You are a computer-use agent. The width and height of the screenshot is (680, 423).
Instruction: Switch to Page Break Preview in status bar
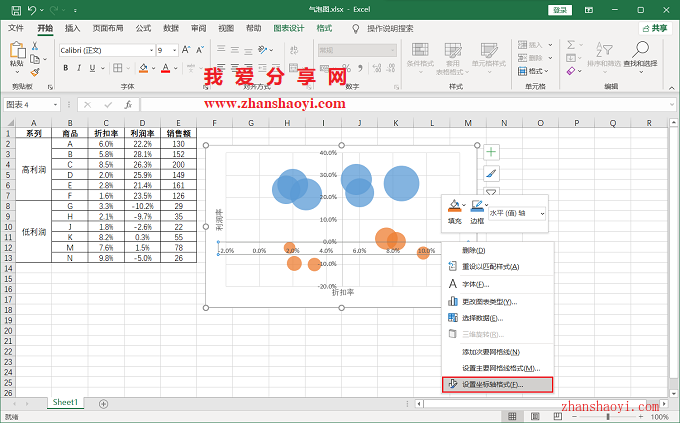pos(558,416)
